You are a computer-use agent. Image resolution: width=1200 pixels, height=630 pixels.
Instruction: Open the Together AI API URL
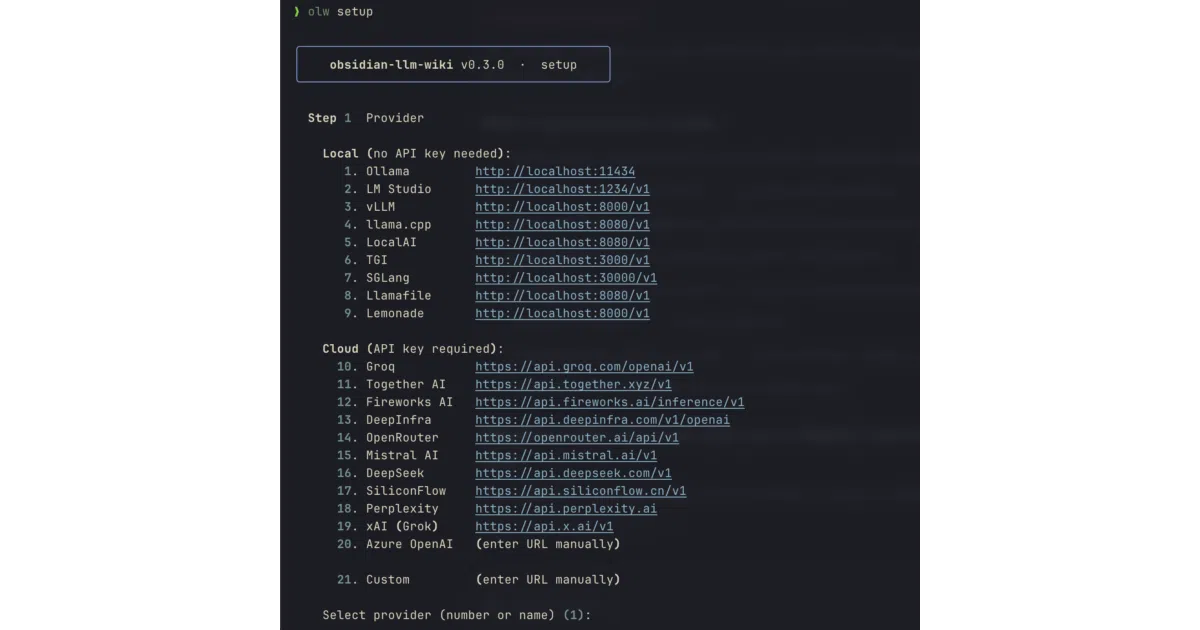coord(573,384)
